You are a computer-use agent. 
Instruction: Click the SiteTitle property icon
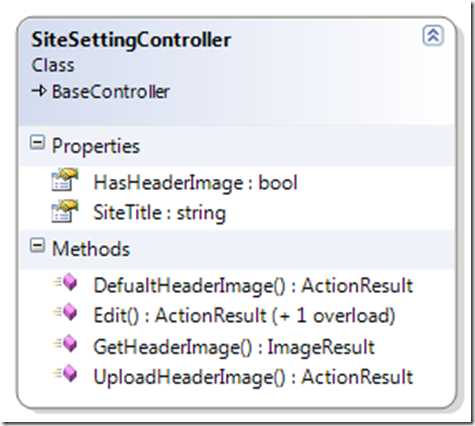(x=65, y=211)
